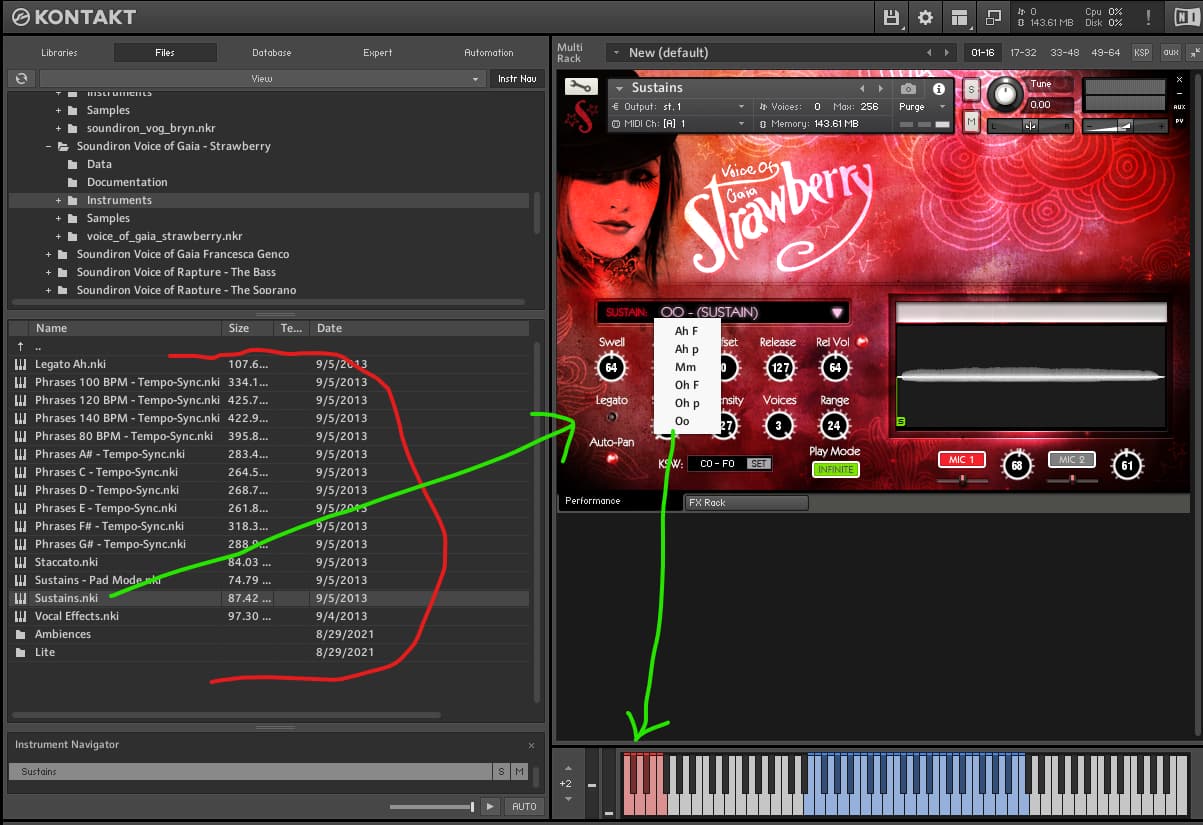1203x825 pixels.
Task: Click the refresh icon above file tree
Action: coord(21,78)
